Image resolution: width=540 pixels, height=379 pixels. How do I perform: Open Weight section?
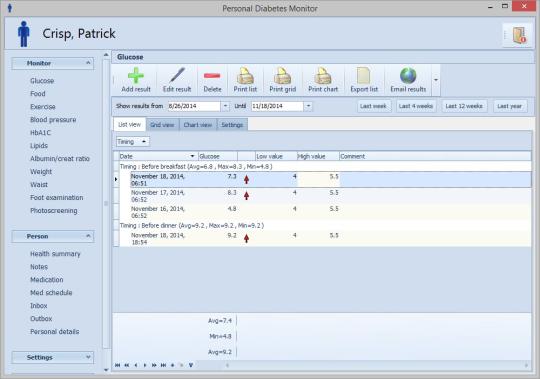tap(41, 171)
